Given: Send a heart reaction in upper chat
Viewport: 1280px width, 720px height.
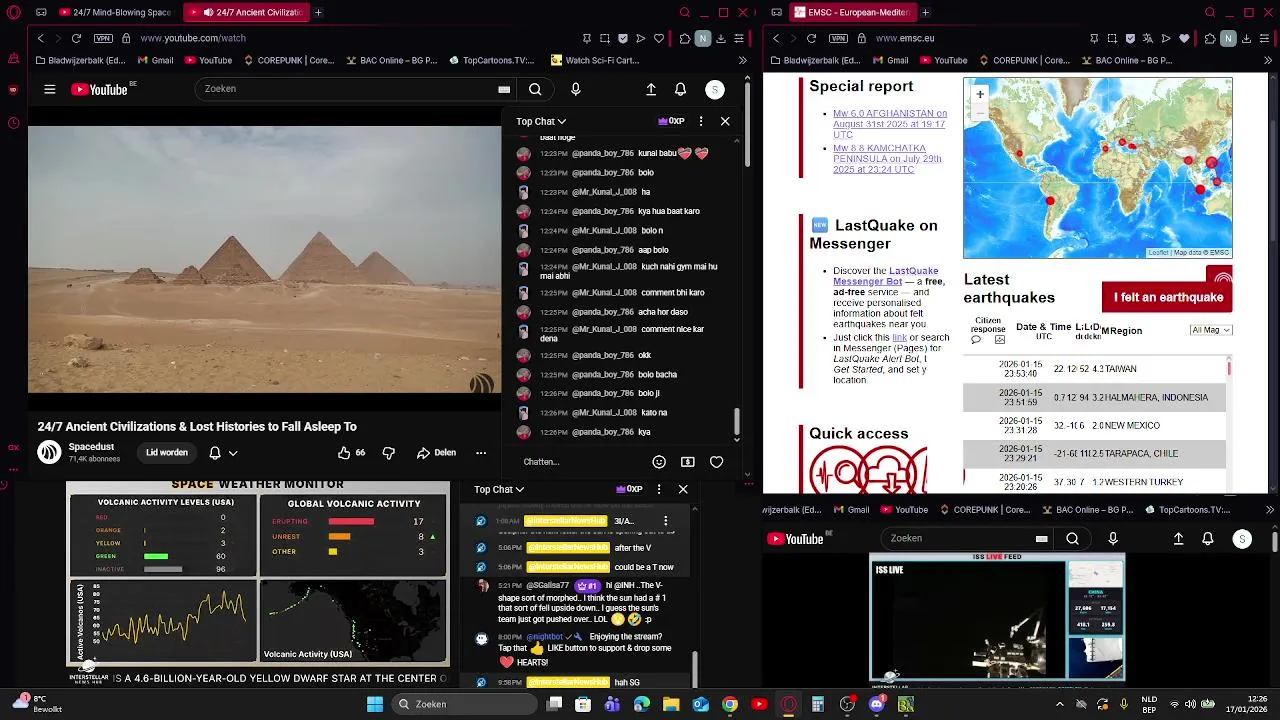Looking at the screenshot, I should point(716,462).
